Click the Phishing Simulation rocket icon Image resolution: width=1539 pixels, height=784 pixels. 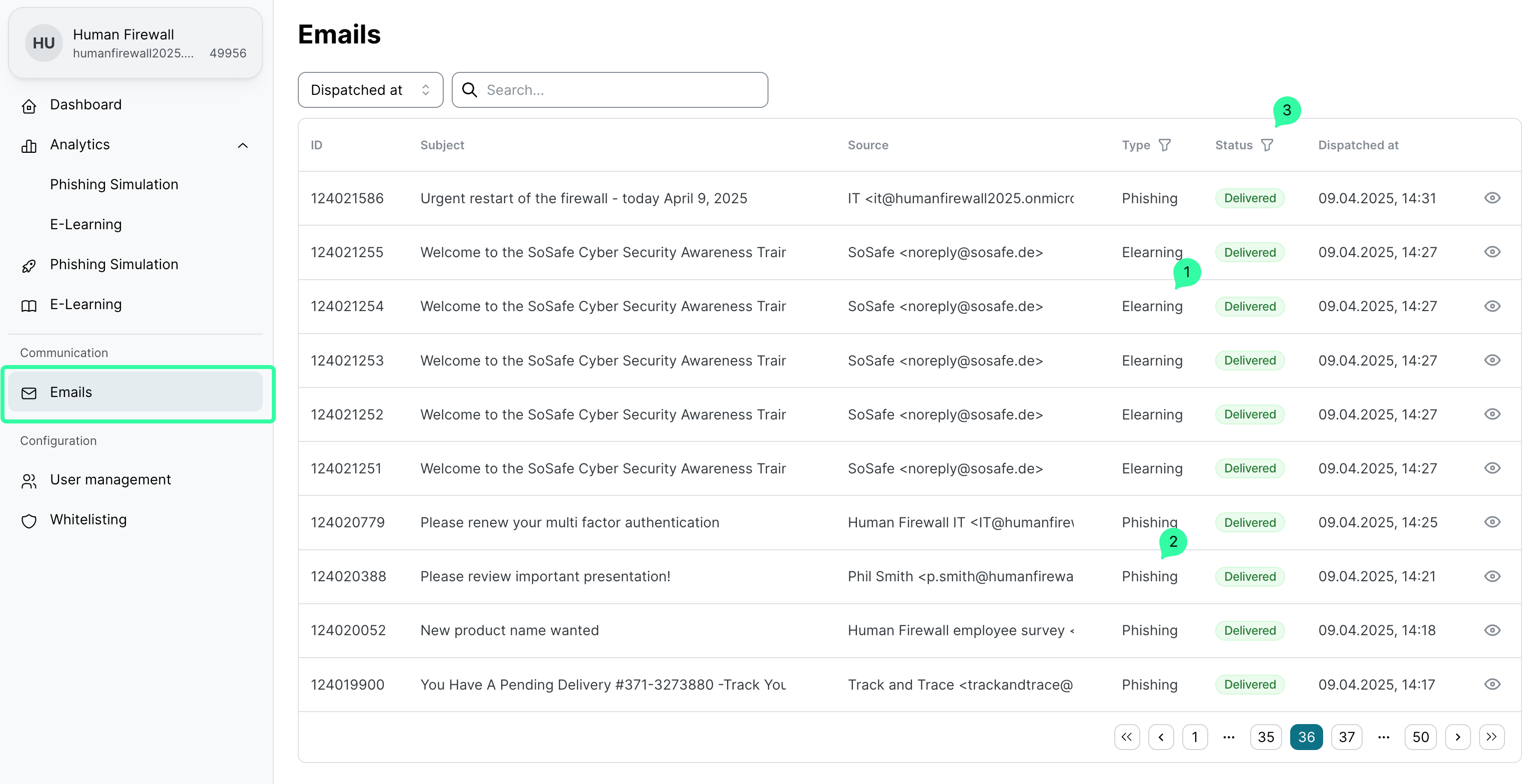[28, 266]
